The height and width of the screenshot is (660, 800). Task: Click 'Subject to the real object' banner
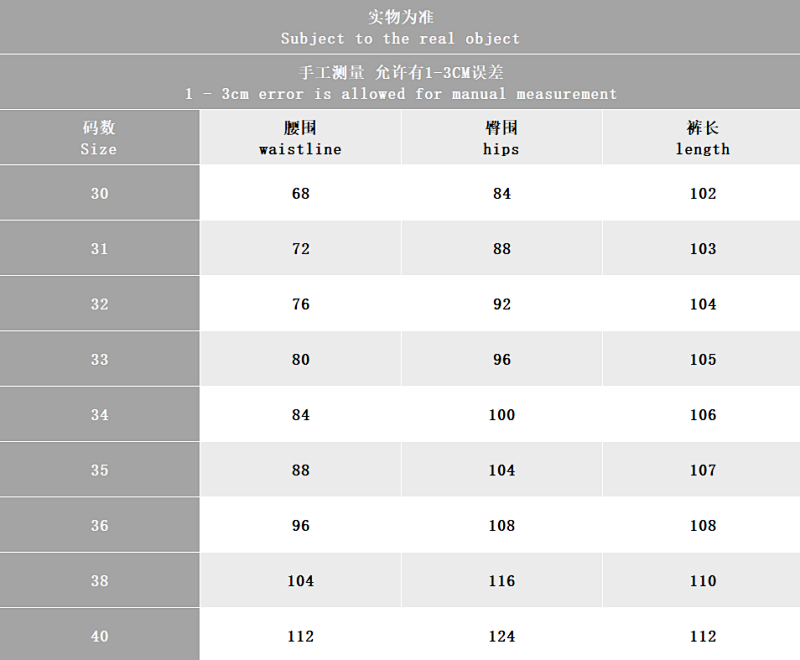point(400,27)
